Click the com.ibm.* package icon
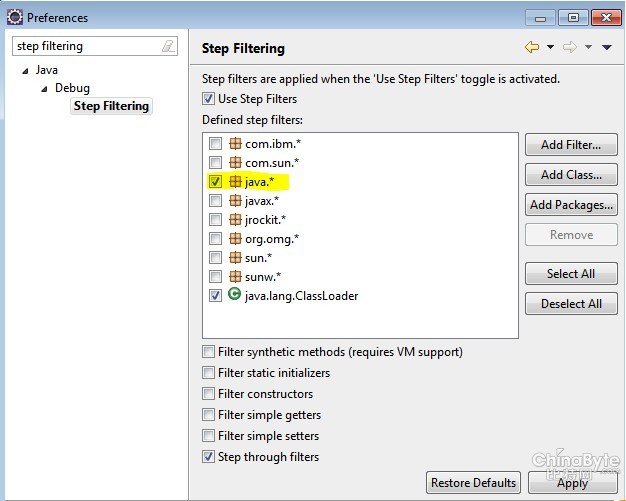This screenshot has height=501, width=626. [x=235, y=144]
